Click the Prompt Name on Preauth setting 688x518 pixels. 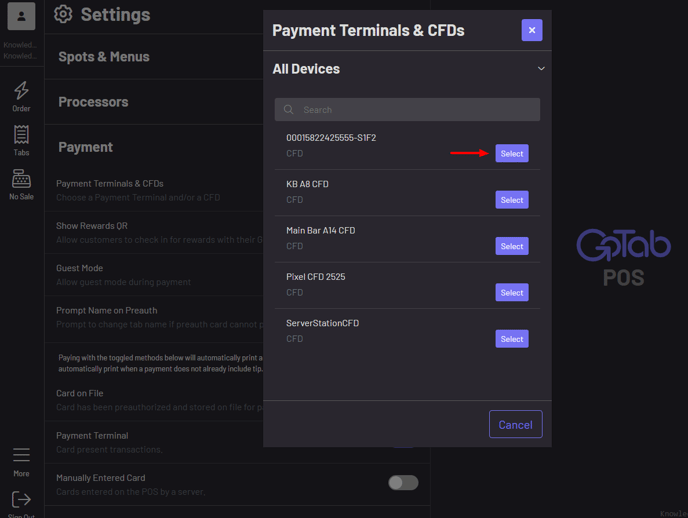154,318
